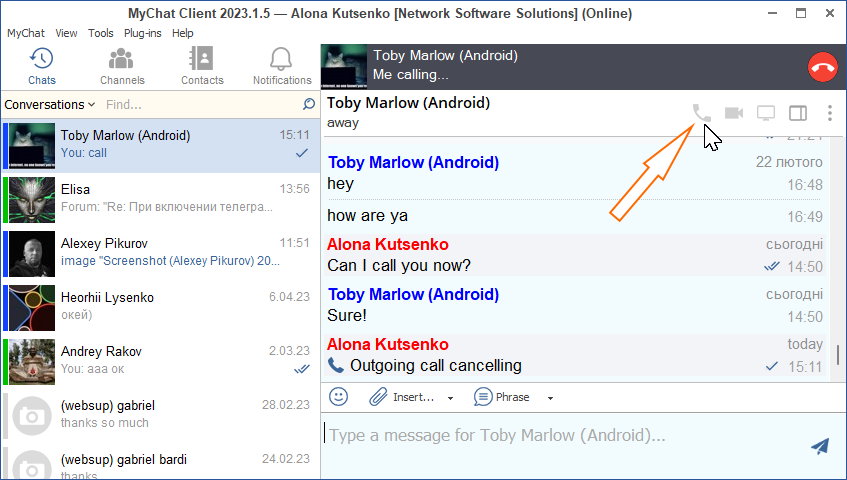This screenshot has width=847, height=480.
Task: Open the Help menu
Action: pos(183,33)
